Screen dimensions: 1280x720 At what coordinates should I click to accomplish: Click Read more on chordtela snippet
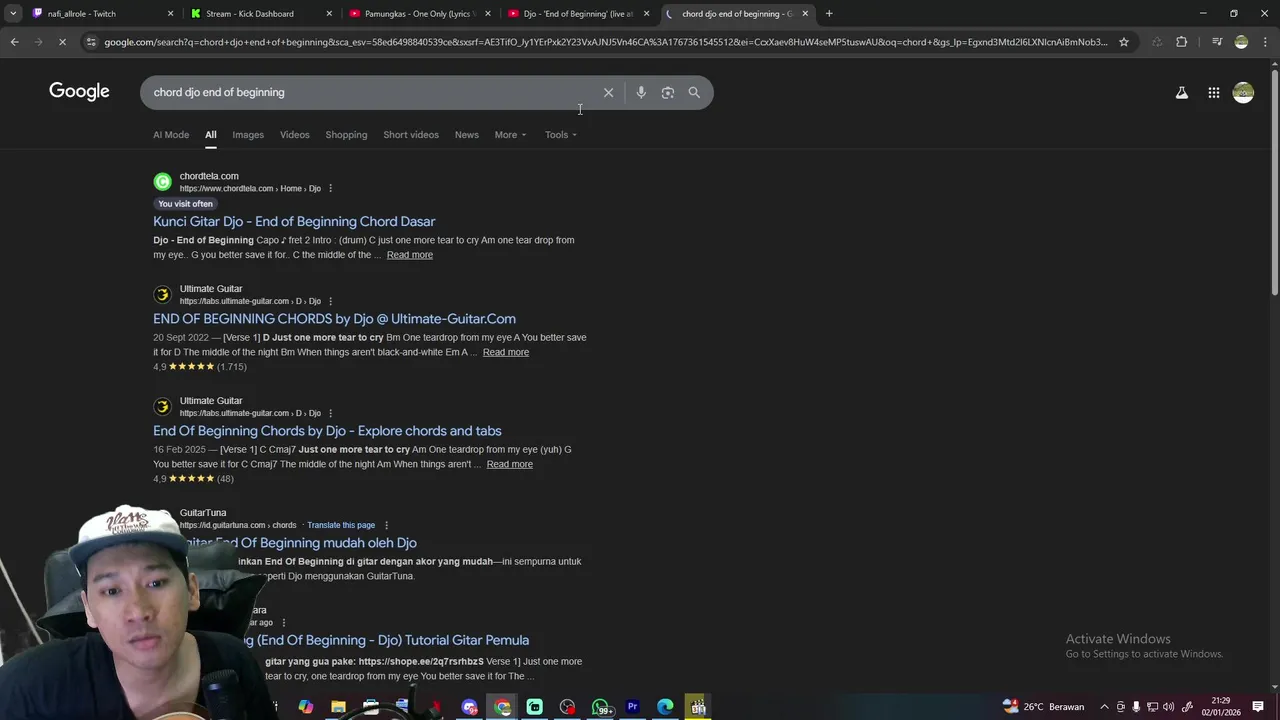(410, 255)
